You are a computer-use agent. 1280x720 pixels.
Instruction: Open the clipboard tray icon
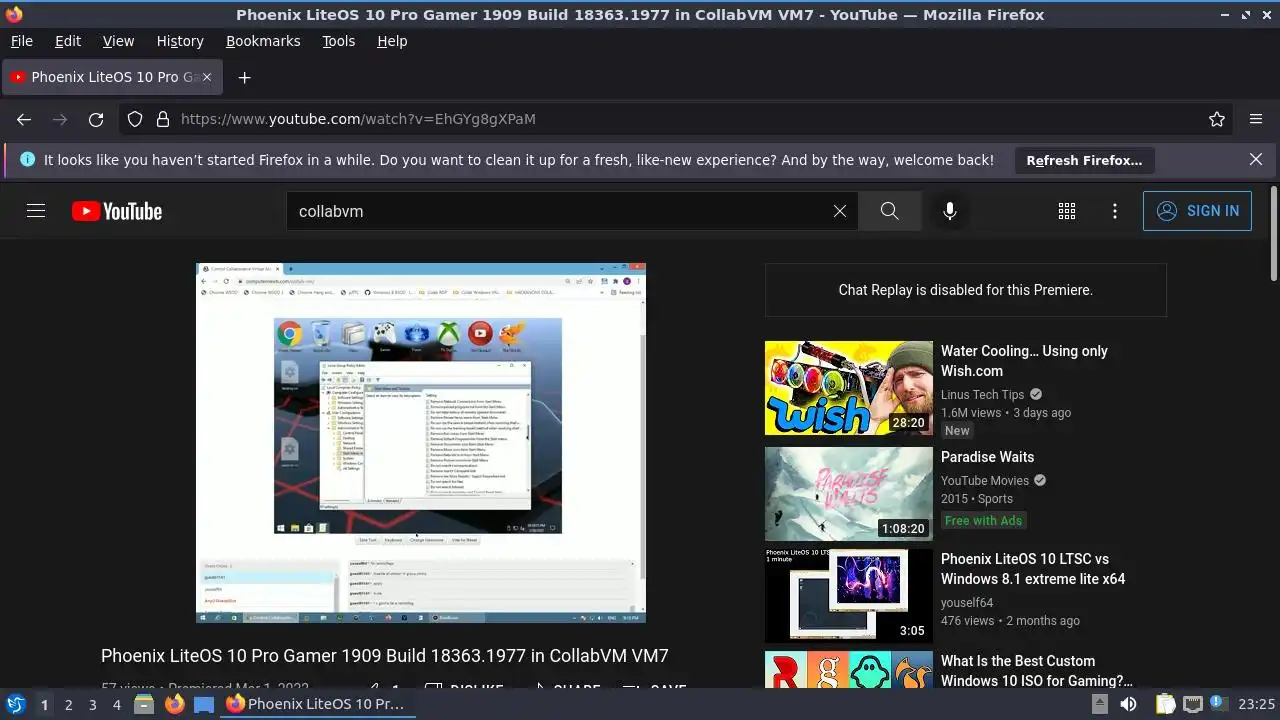1165,704
